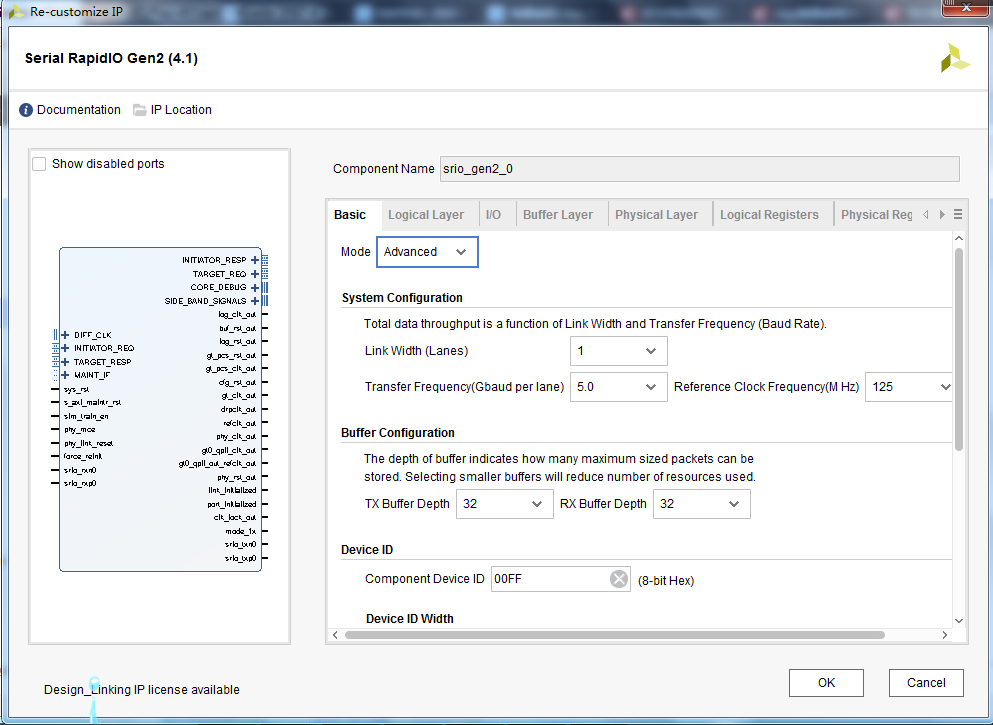Open the tab list hamburger icon
The image size is (993, 725).
[957, 213]
